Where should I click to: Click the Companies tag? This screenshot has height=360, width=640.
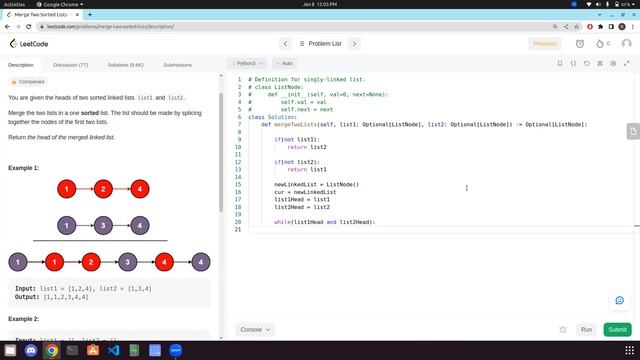tap(28, 82)
